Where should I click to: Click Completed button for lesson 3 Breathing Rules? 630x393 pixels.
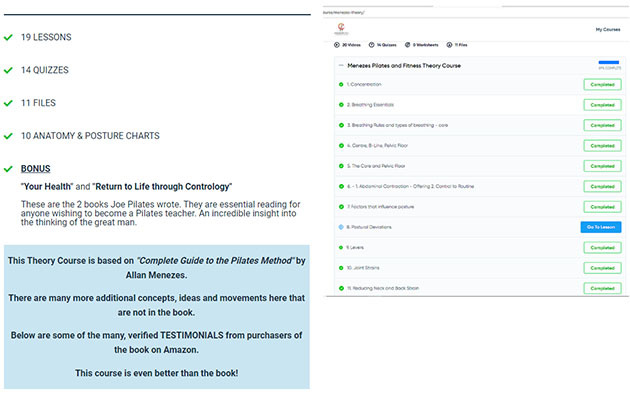pyautogui.click(x=602, y=125)
